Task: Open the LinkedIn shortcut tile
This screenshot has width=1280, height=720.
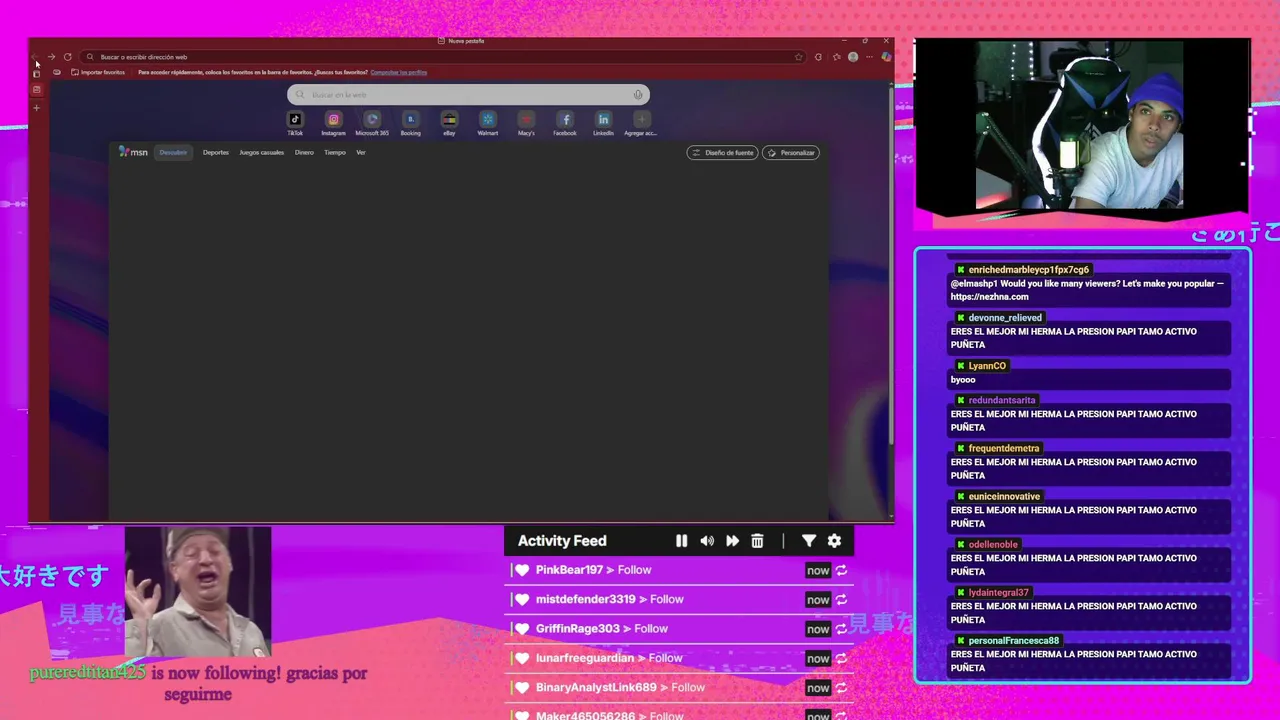Action: (x=603, y=123)
